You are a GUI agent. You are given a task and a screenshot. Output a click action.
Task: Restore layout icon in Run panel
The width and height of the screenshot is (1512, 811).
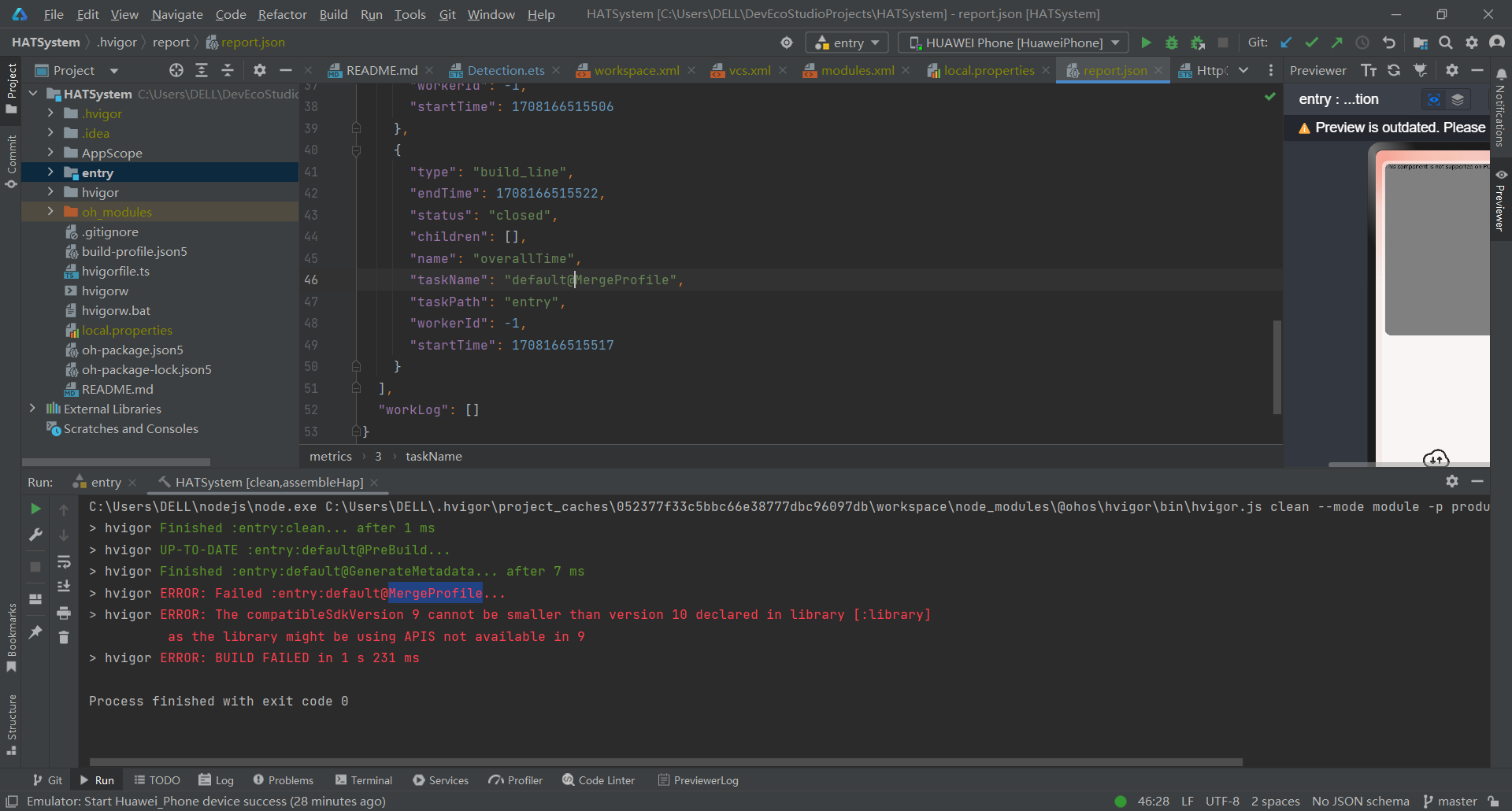[35, 599]
